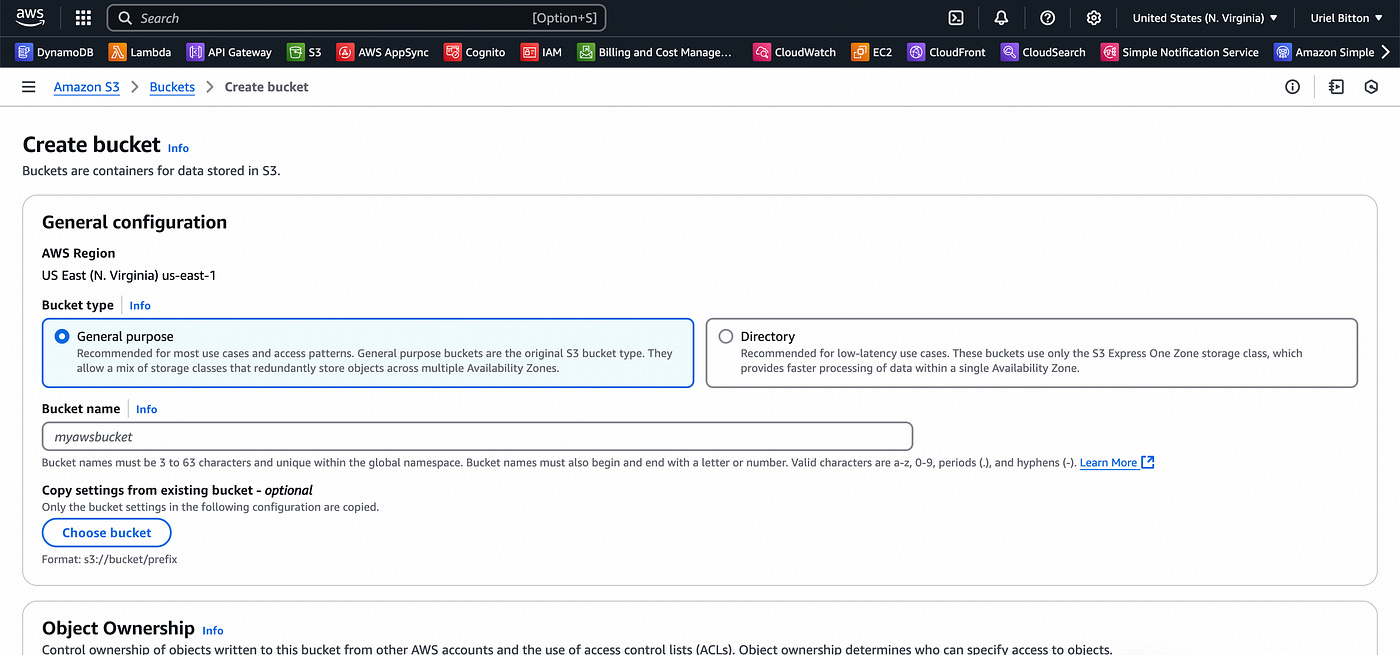Click the General configuration heading
1400x655 pixels.
(x=134, y=222)
